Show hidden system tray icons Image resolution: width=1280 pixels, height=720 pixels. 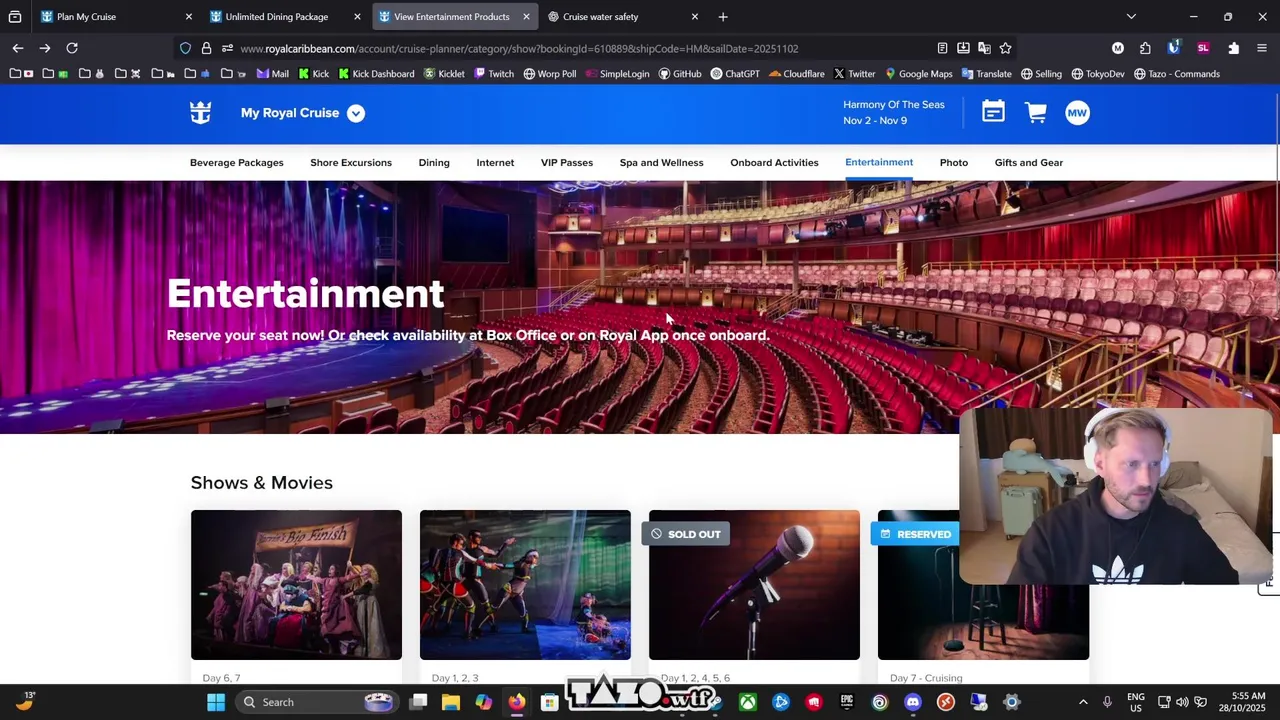coord(1083,702)
